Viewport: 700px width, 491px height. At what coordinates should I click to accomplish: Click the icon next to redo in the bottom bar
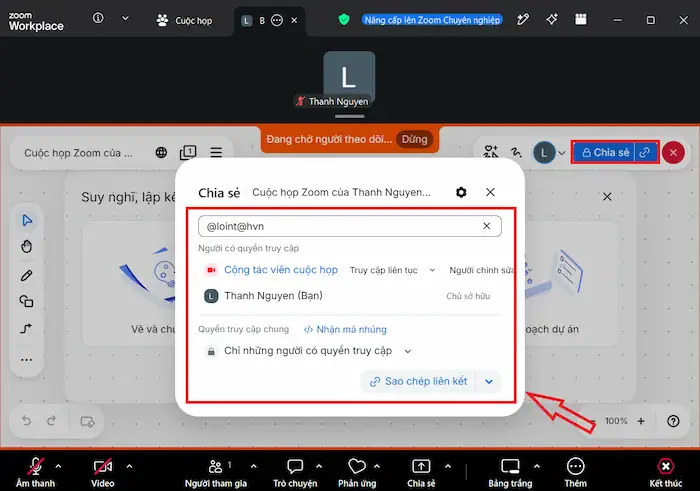[87, 421]
